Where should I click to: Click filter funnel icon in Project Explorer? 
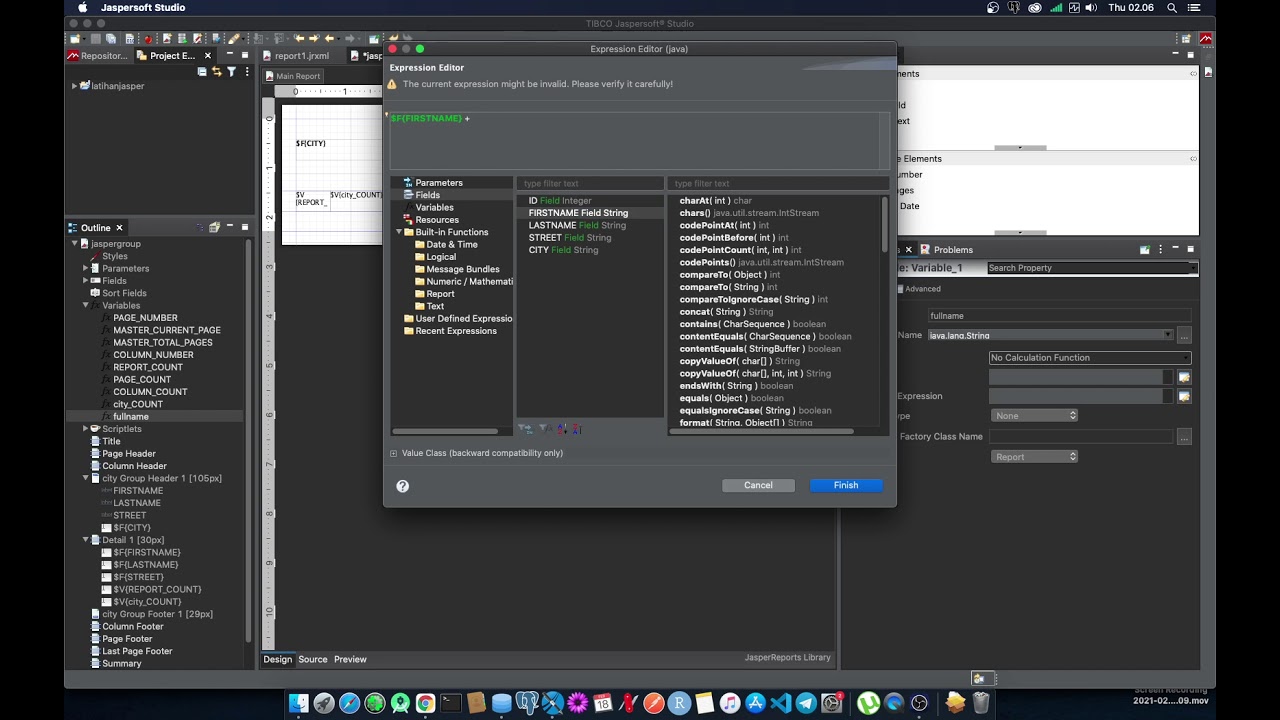[x=231, y=72]
